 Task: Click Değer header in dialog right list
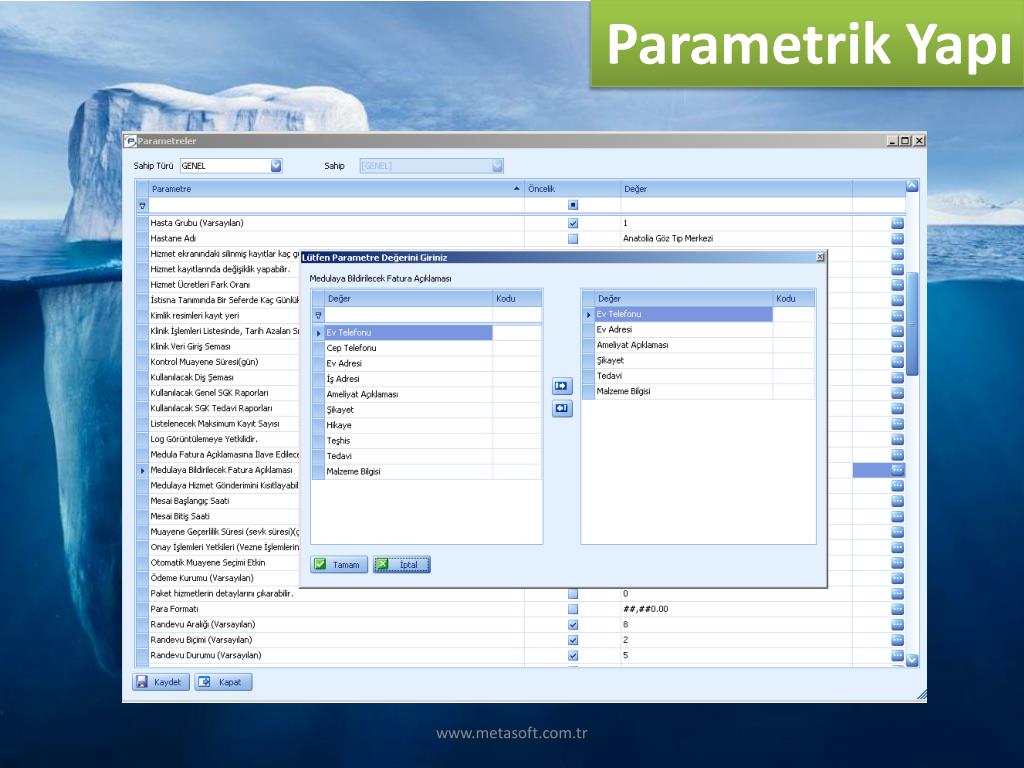click(684, 298)
